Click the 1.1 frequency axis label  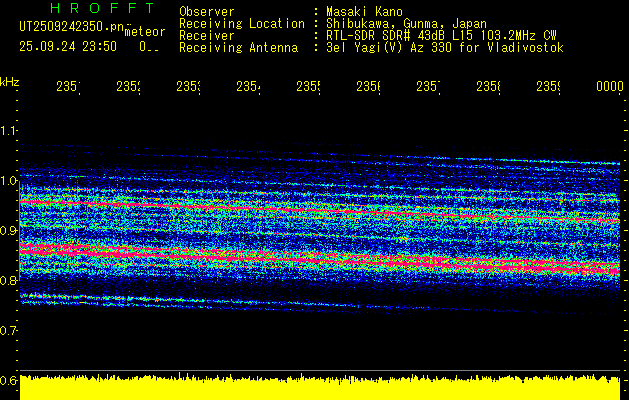pyautogui.click(x=8, y=130)
